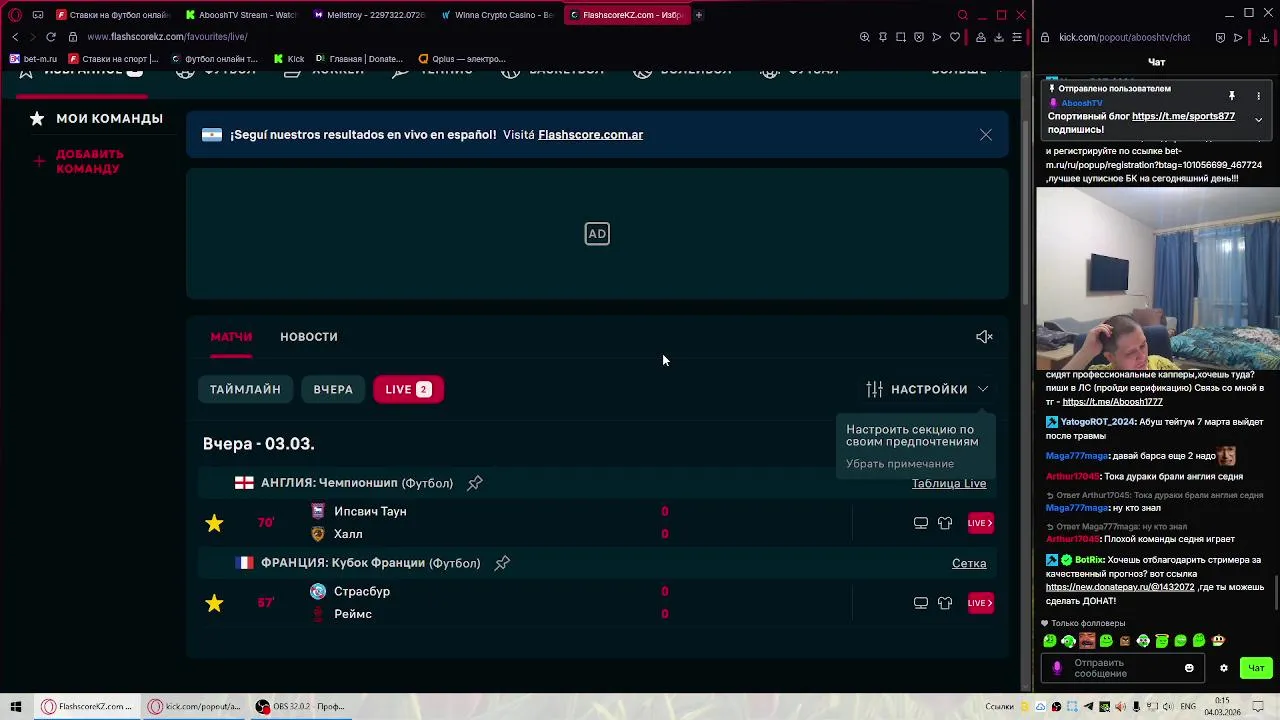Mute sound notifications with the speaker icon

pos(984,337)
